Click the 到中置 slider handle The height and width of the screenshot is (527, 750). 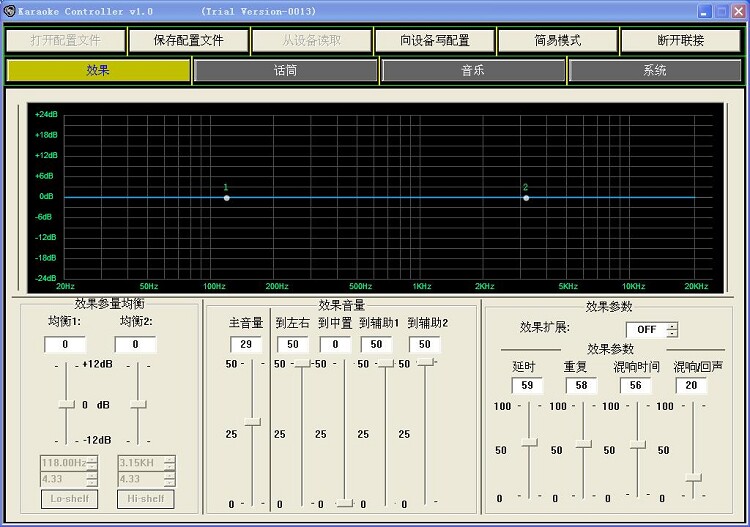[344, 503]
